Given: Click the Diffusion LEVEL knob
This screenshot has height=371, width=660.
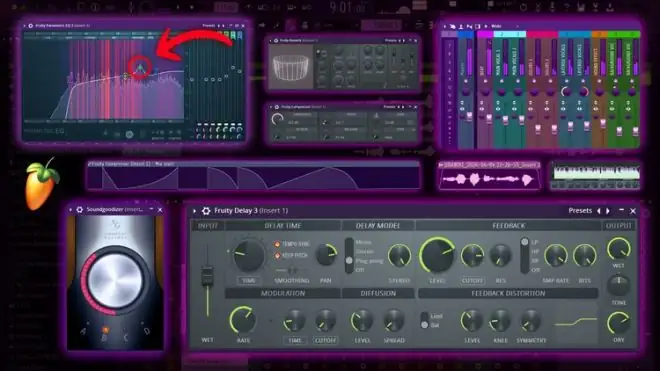Looking at the screenshot, I should (362, 321).
